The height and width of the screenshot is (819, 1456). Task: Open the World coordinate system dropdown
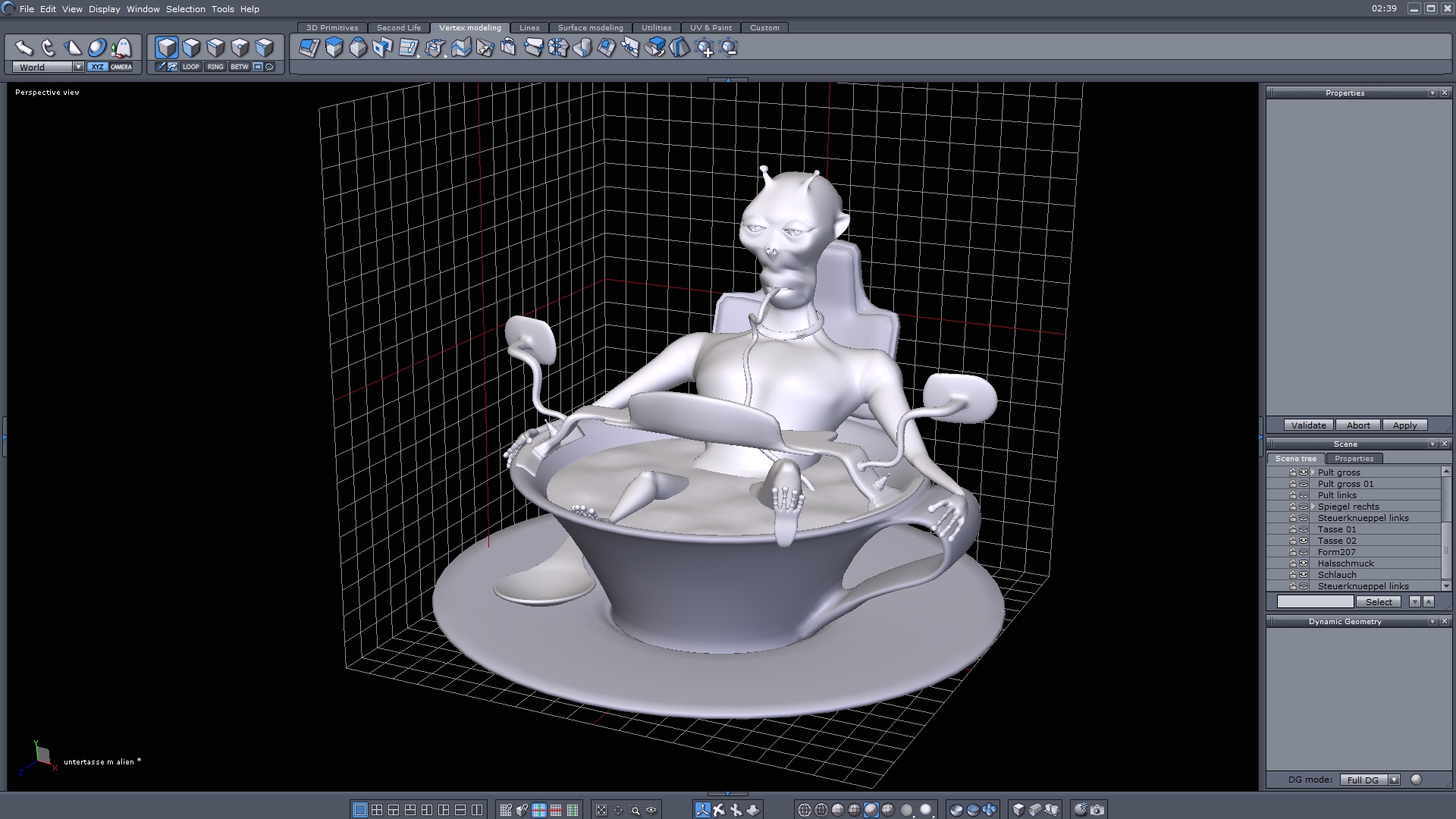tap(78, 67)
